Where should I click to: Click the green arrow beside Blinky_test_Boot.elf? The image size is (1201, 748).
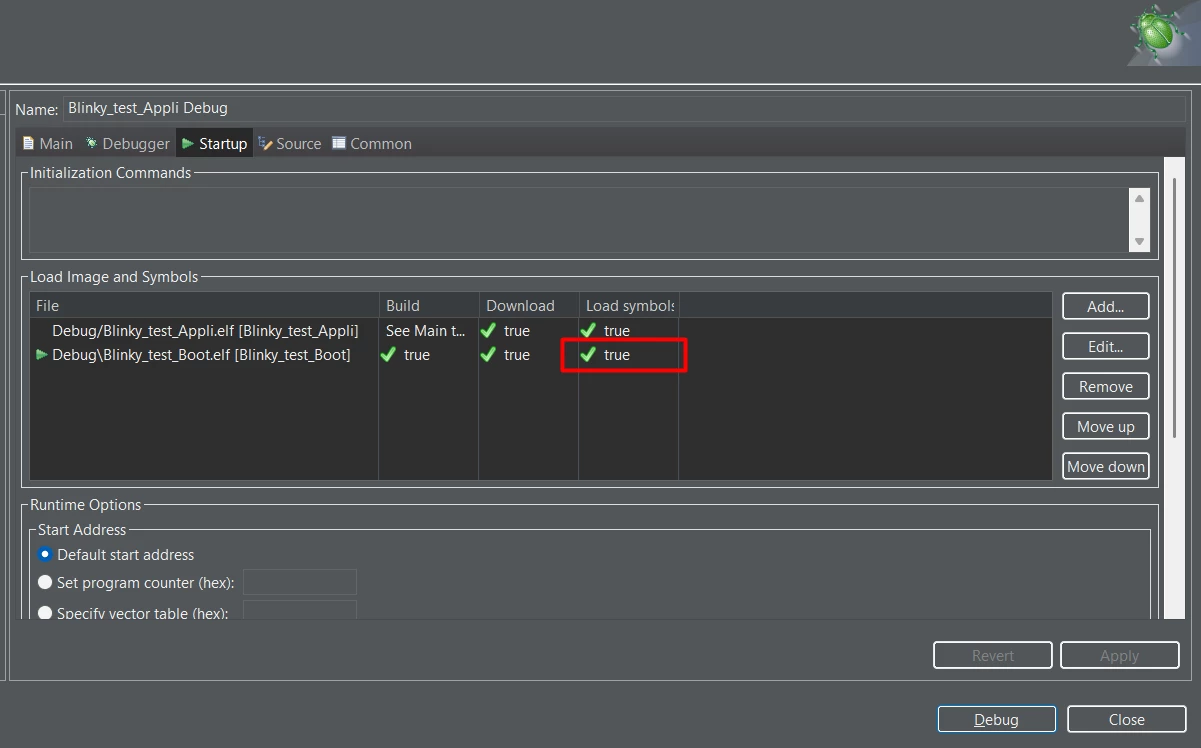[x=41, y=355]
